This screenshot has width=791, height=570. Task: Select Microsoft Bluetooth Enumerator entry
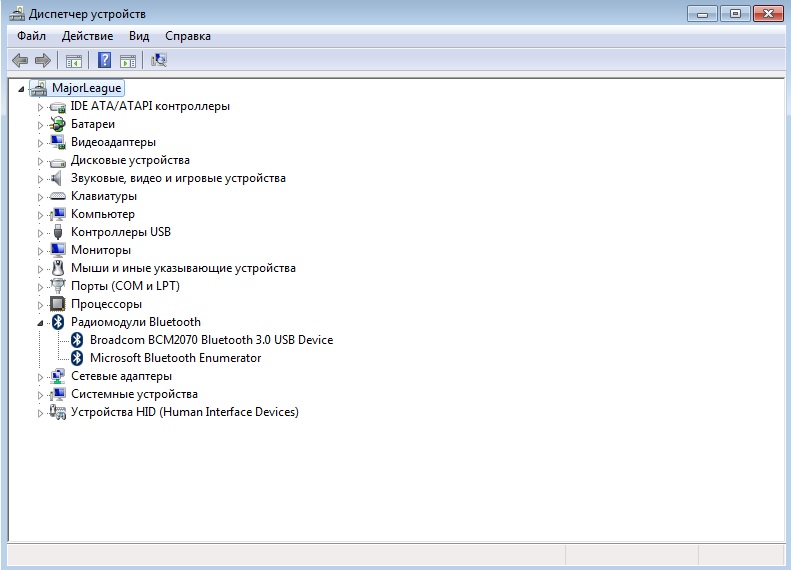(176, 358)
